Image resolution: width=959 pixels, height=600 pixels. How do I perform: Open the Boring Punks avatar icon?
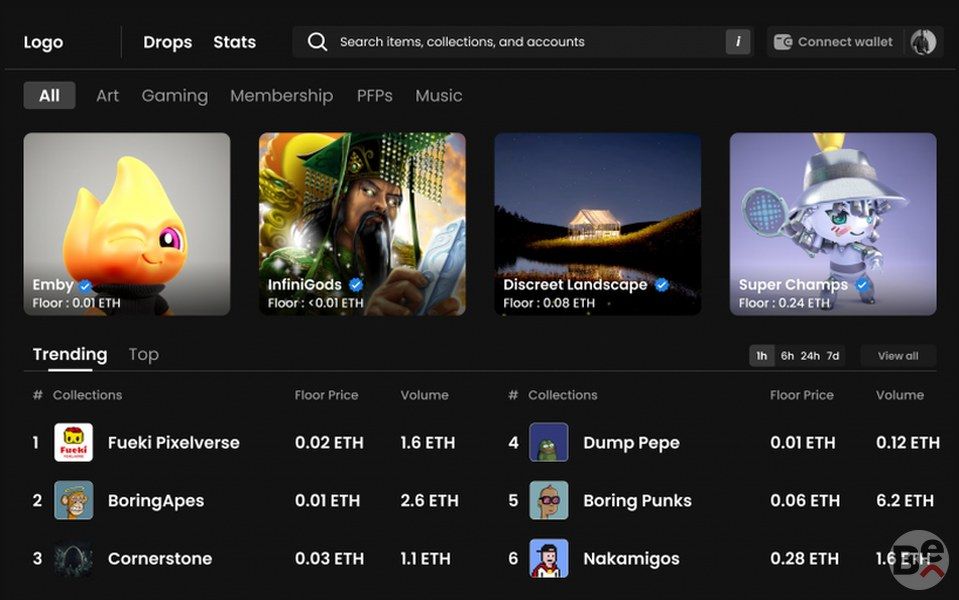(548, 501)
